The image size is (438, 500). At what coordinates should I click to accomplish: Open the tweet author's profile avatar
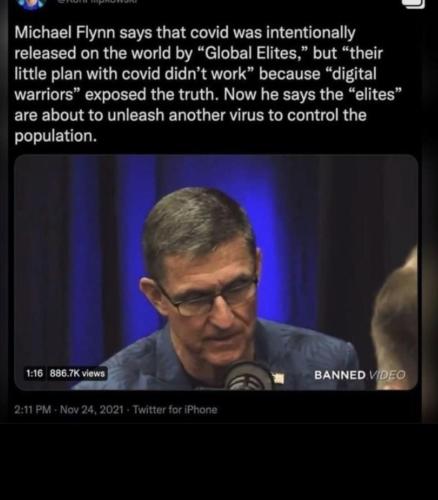tap(32, 3)
